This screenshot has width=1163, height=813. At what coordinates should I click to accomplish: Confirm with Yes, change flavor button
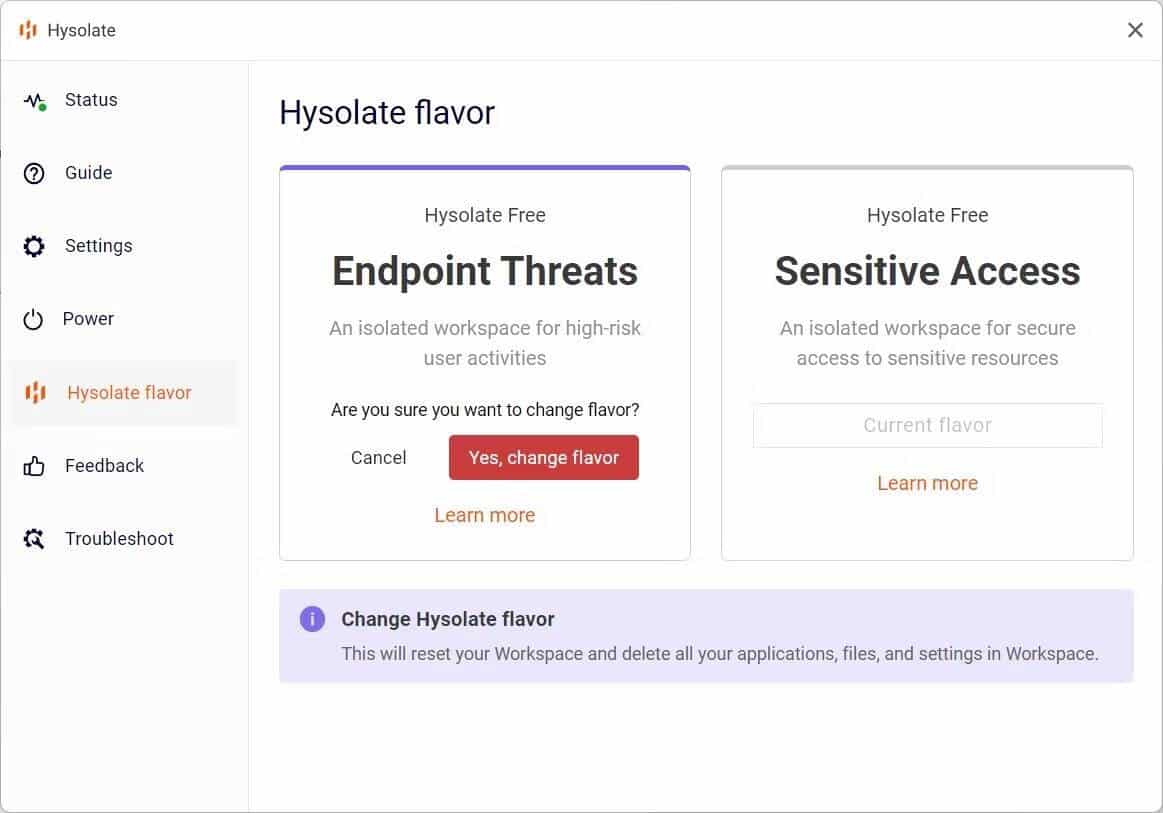point(543,457)
